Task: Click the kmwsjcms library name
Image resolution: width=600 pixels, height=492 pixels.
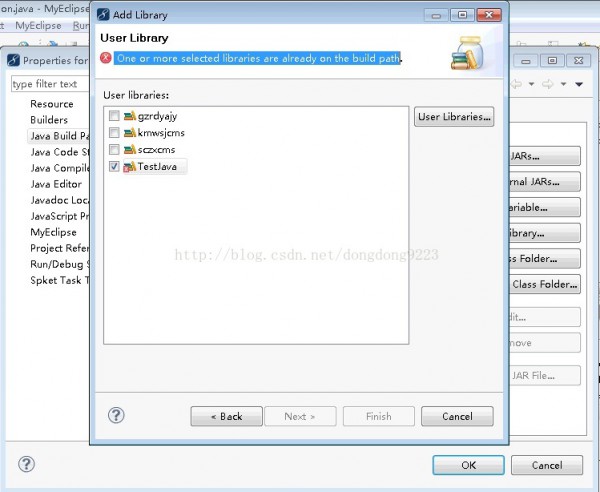Action: pos(161,133)
